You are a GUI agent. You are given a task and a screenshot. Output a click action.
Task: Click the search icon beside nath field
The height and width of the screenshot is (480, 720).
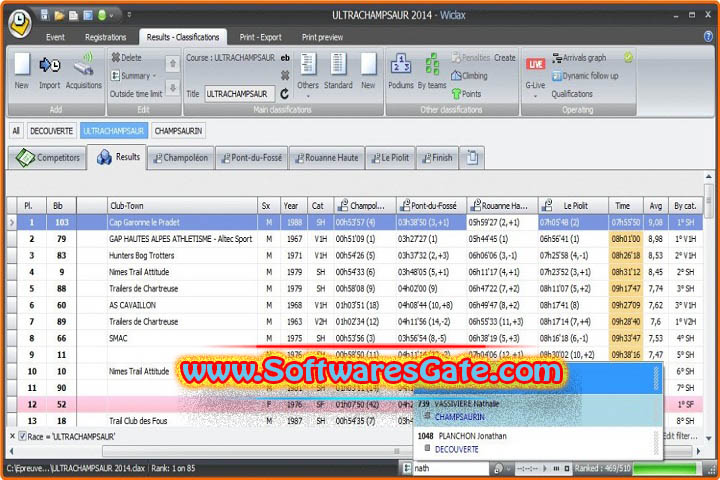click(x=498, y=469)
